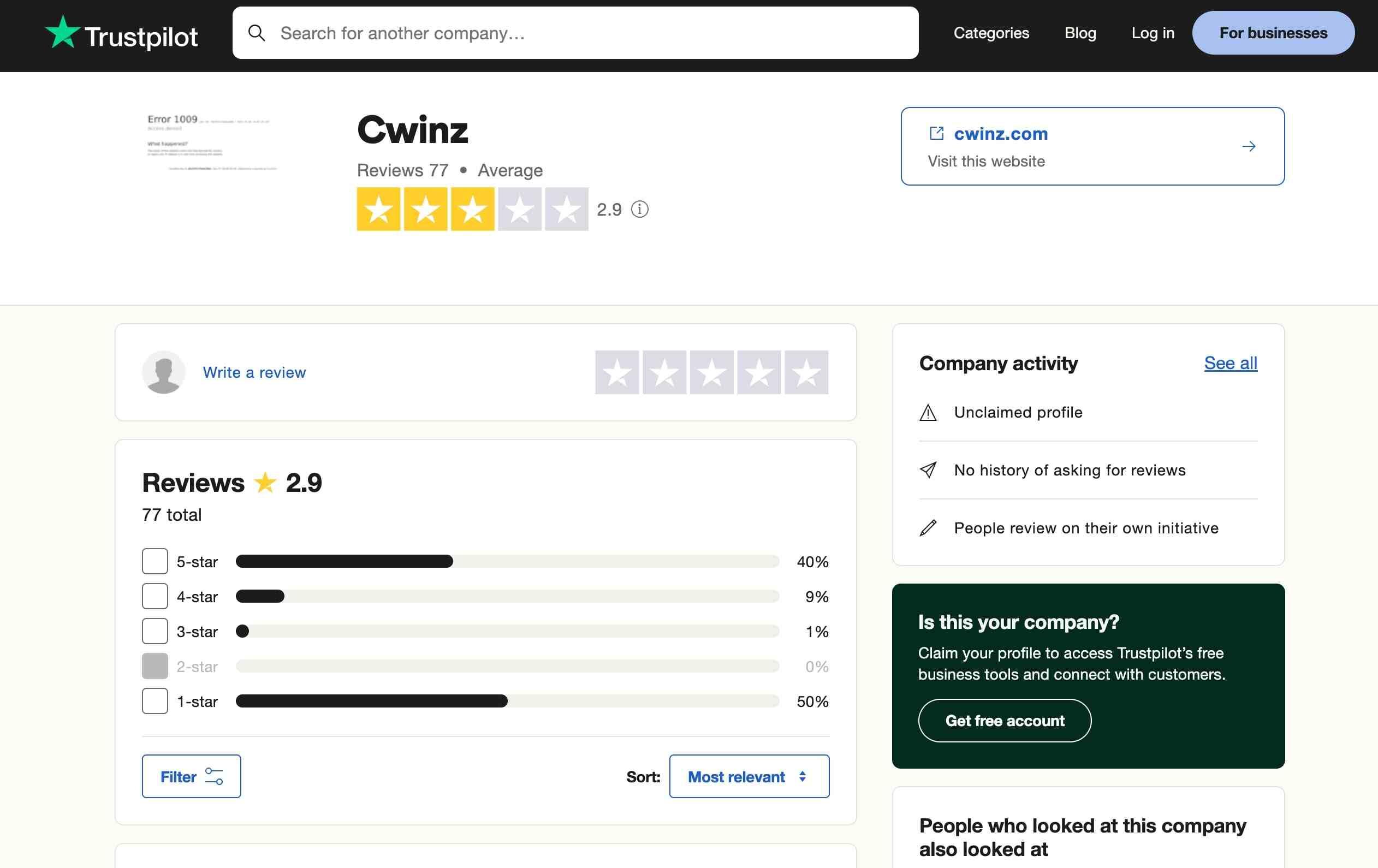Click the search magnifier icon
This screenshot has width=1378, height=868.
pyautogui.click(x=258, y=33)
